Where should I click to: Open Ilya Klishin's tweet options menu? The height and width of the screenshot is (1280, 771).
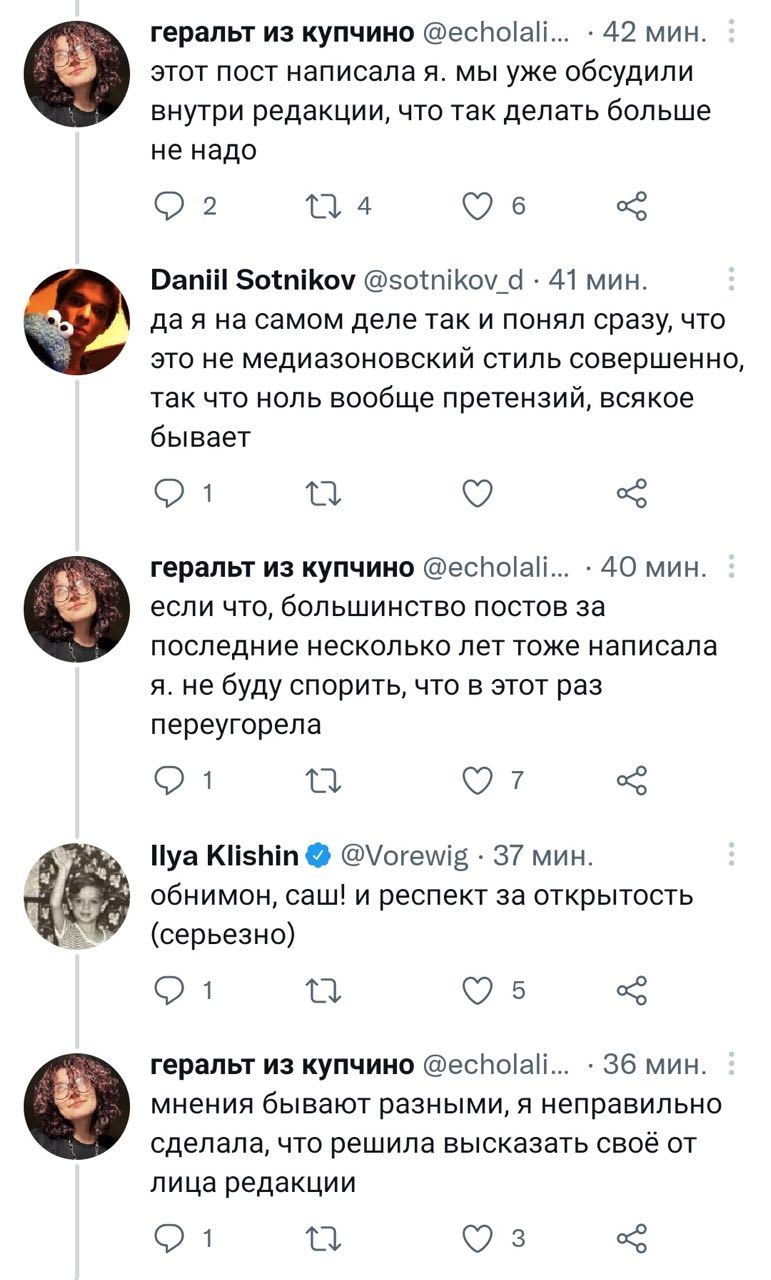(733, 853)
